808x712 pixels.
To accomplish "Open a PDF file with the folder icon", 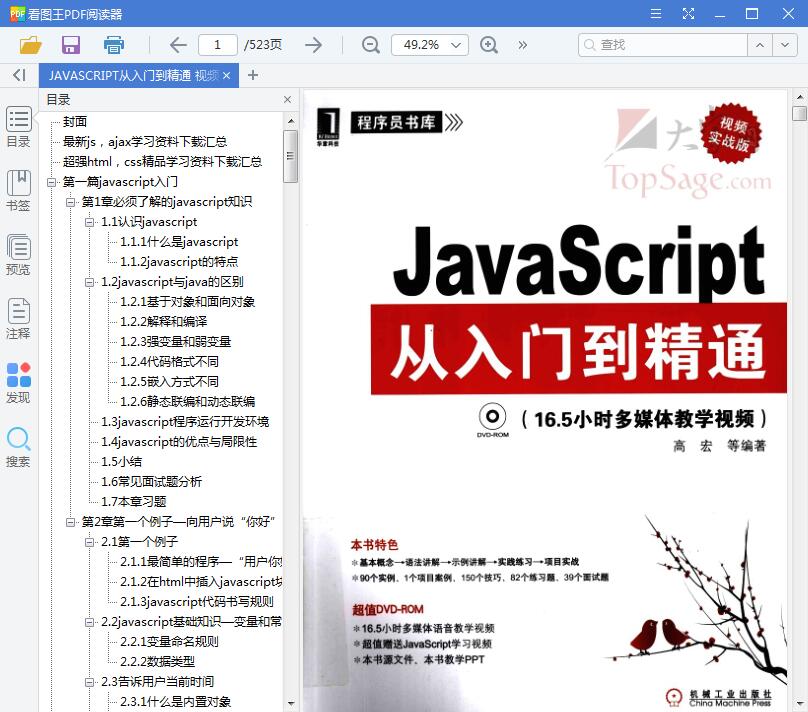I will point(30,45).
